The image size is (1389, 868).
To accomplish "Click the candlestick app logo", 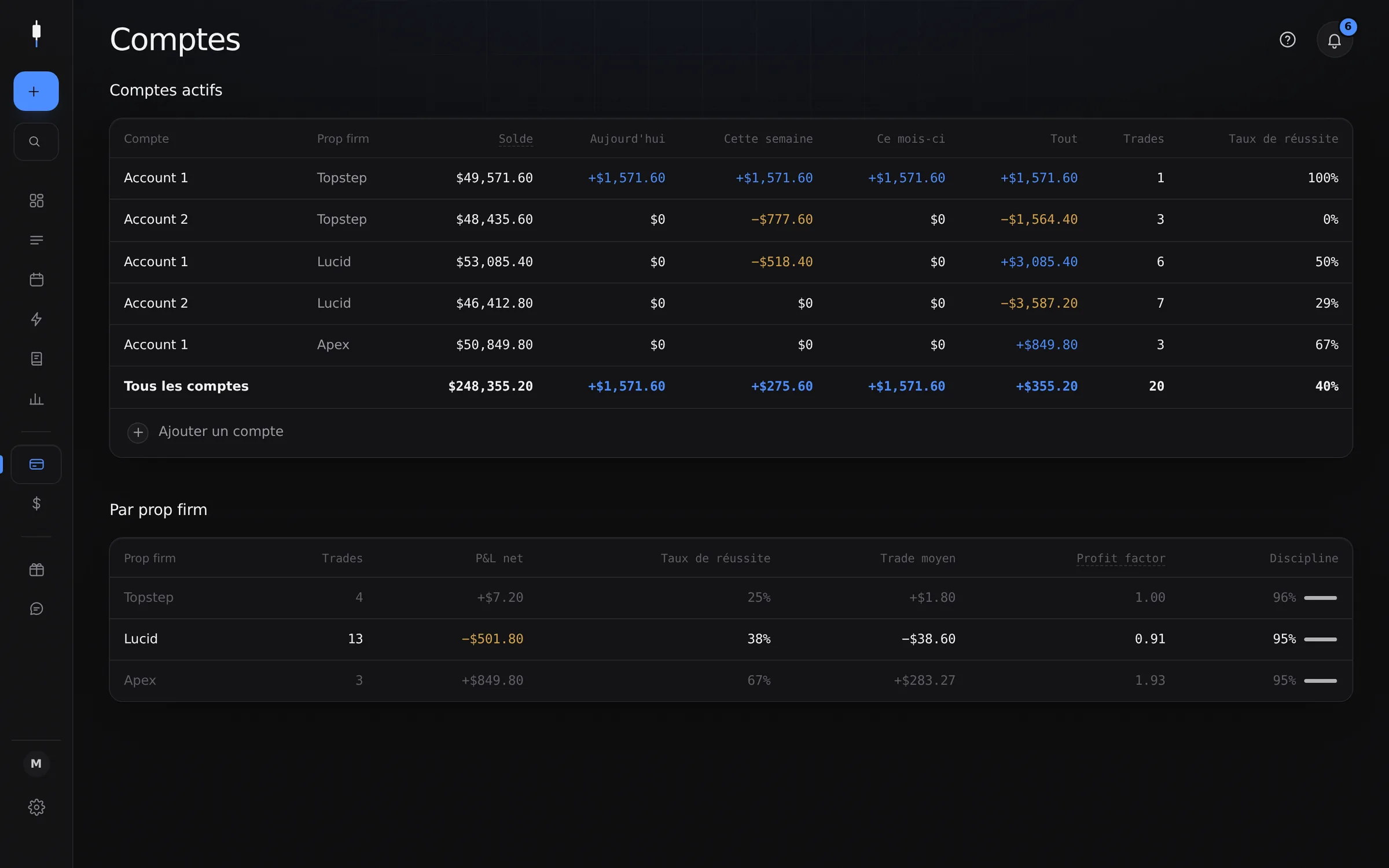I will pos(36,34).
